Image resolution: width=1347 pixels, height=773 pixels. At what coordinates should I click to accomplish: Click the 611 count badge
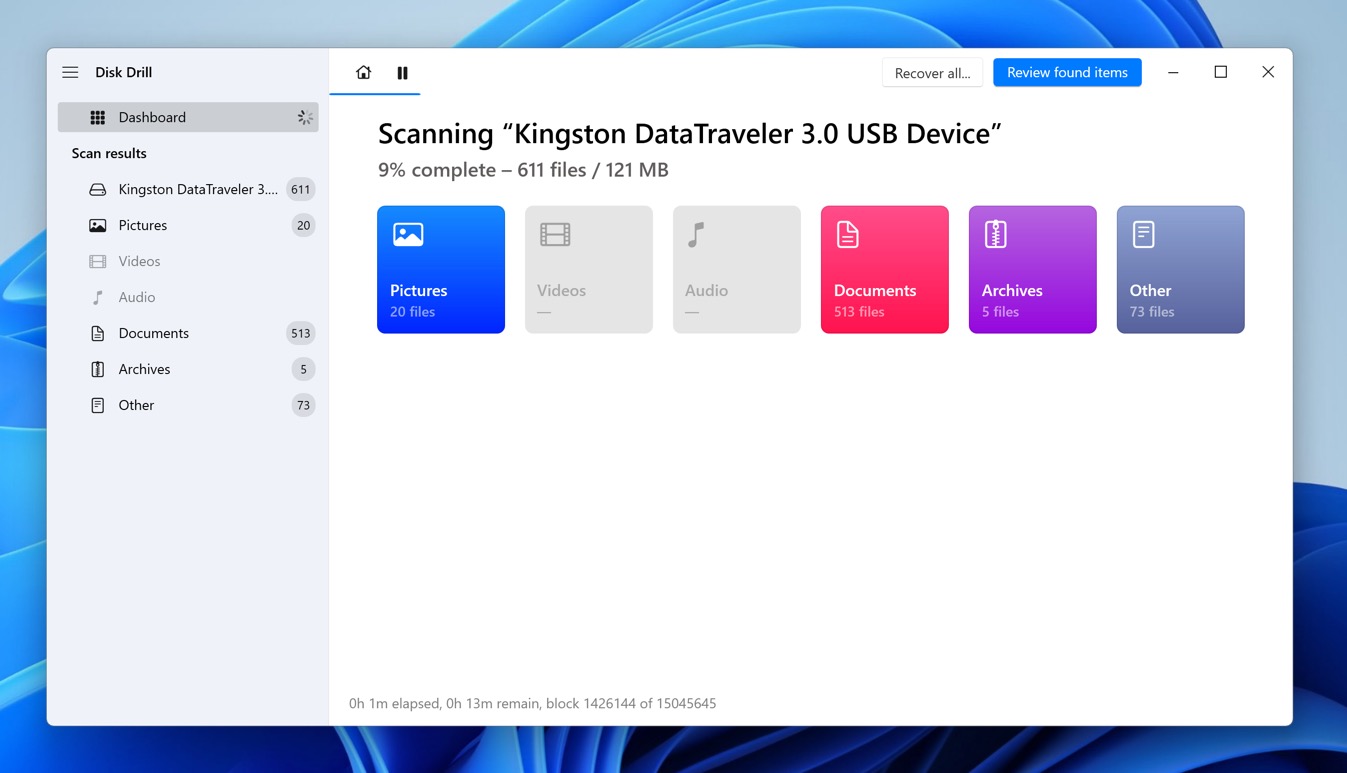click(300, 189)
